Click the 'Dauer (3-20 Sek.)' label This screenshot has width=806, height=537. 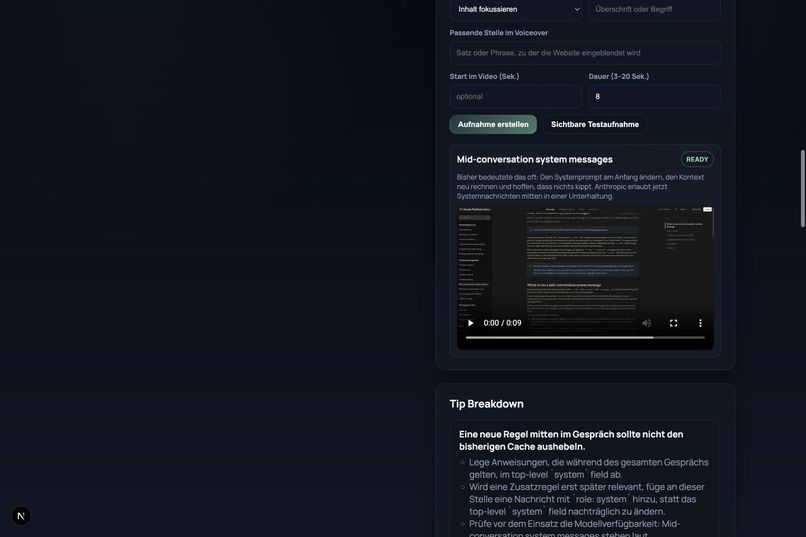pyautogui.click(x=619, y=77)
